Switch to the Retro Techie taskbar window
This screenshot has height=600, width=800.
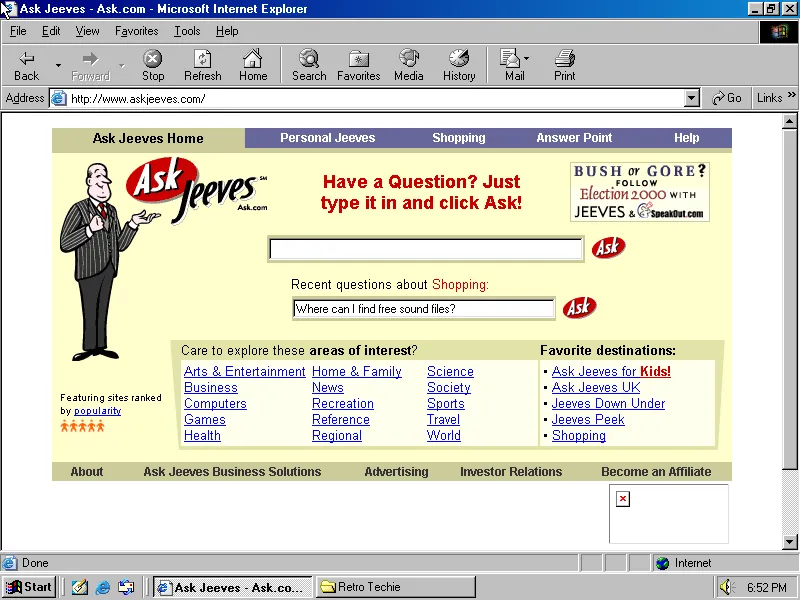pyautogui.click(x=395, y=586)
